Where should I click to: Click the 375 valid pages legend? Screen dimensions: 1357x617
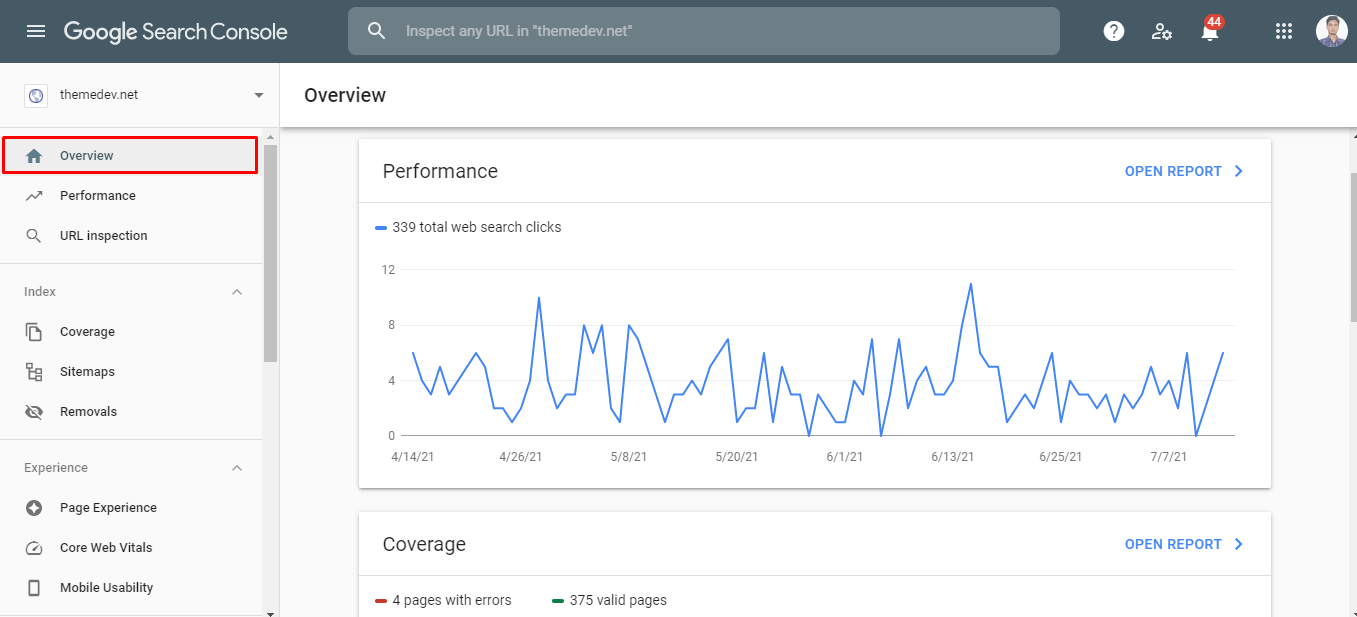click(x=609, y=600)
